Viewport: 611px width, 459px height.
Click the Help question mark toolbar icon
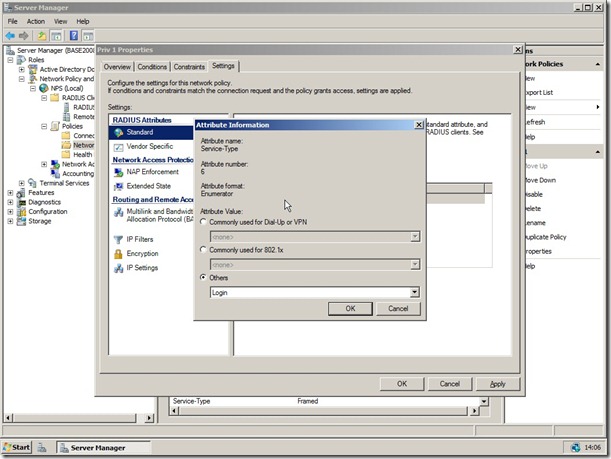point(74,36)
